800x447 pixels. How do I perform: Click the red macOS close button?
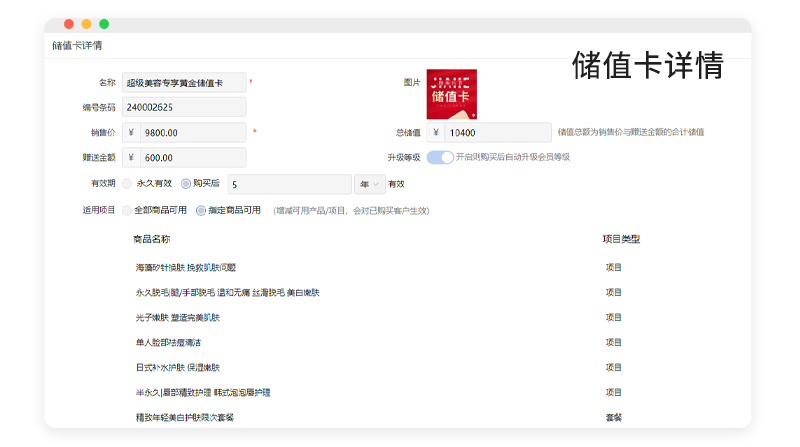pyautogui.click(x=69, y=24)
